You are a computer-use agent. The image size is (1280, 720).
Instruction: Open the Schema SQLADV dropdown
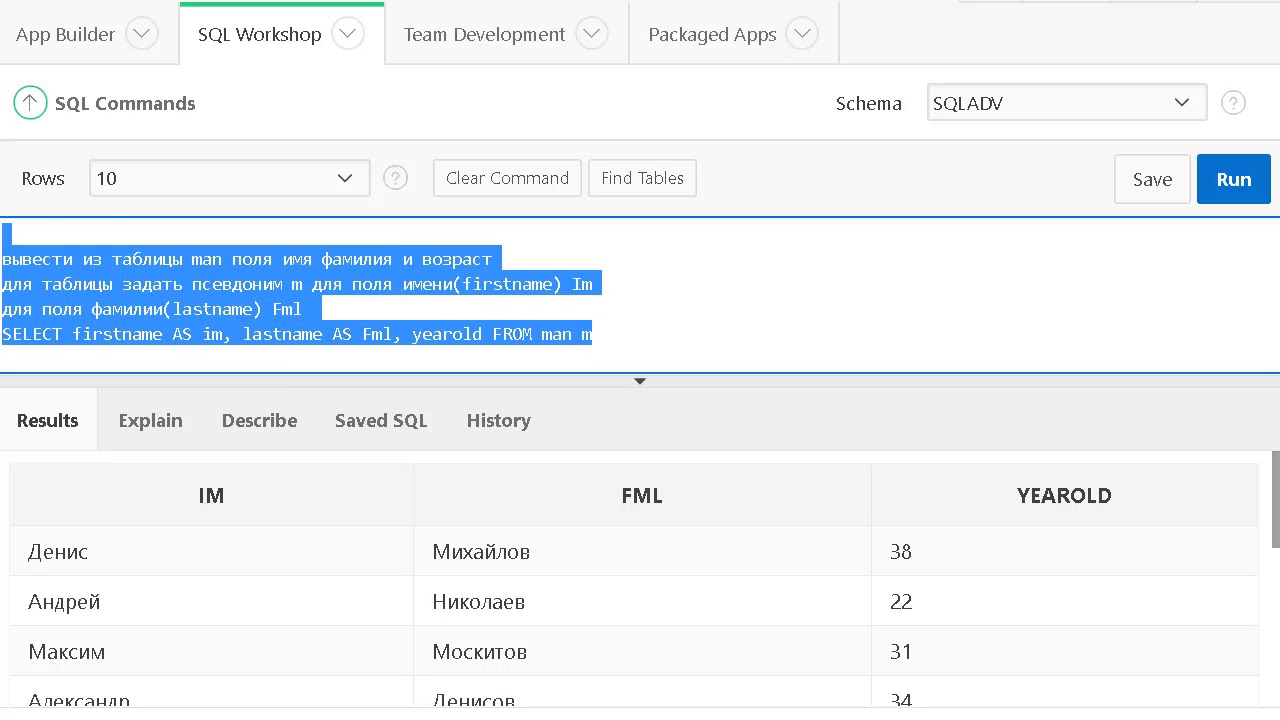point(1066,103)
